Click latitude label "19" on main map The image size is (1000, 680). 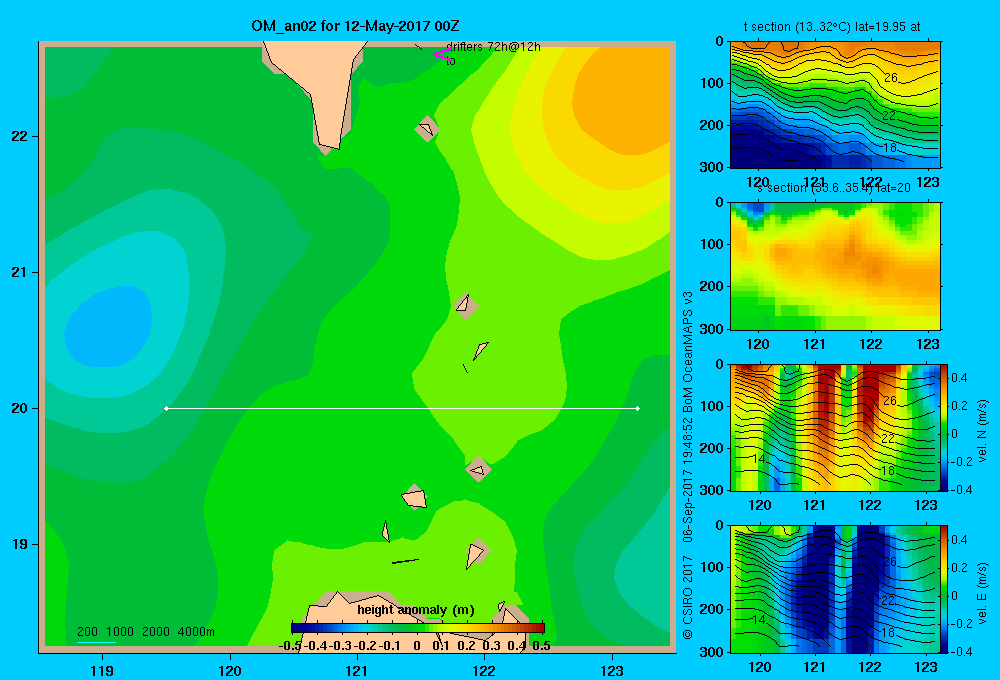20,544
